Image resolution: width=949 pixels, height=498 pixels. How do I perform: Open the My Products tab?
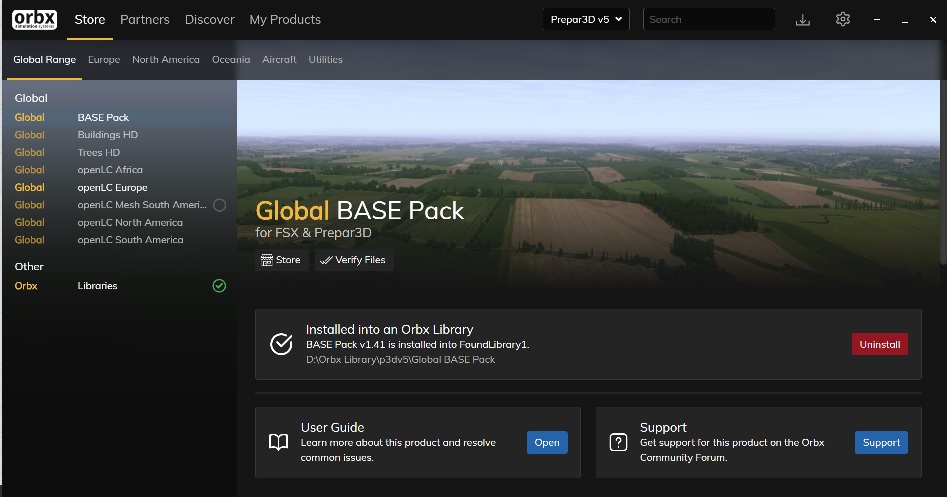click(x=285, y=19)
